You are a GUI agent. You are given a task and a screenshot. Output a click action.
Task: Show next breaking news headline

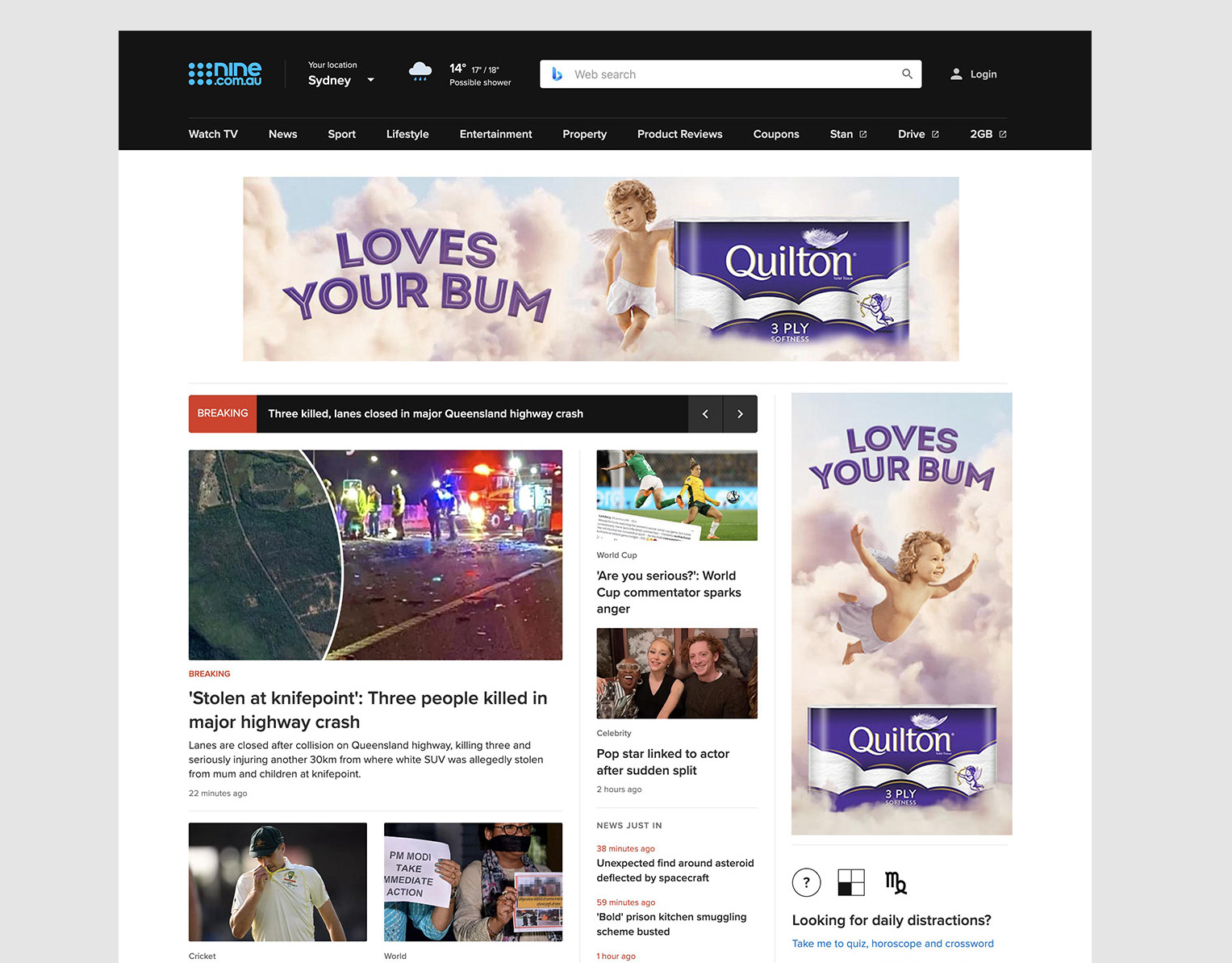[740, 414]
